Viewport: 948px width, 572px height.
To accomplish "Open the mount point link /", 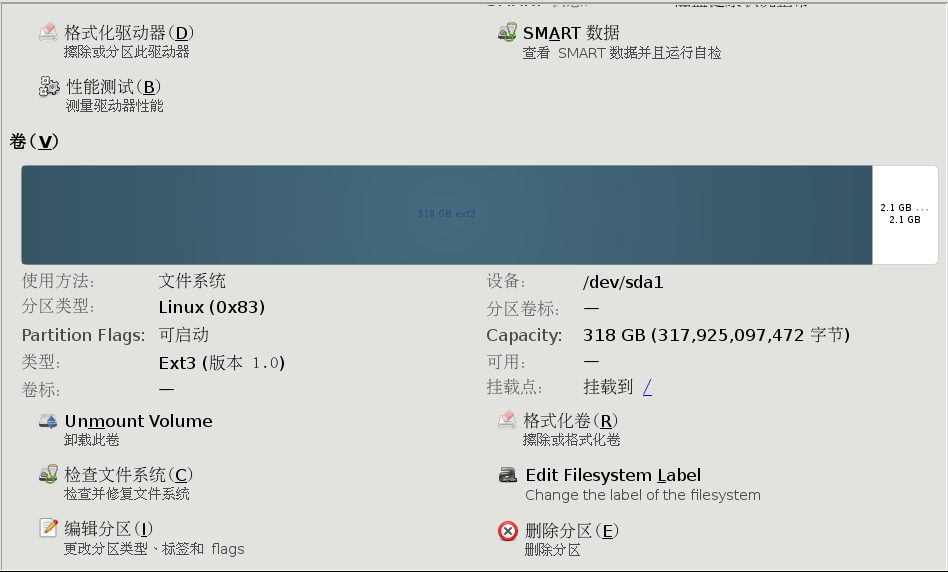I will (x=647, y=387).
